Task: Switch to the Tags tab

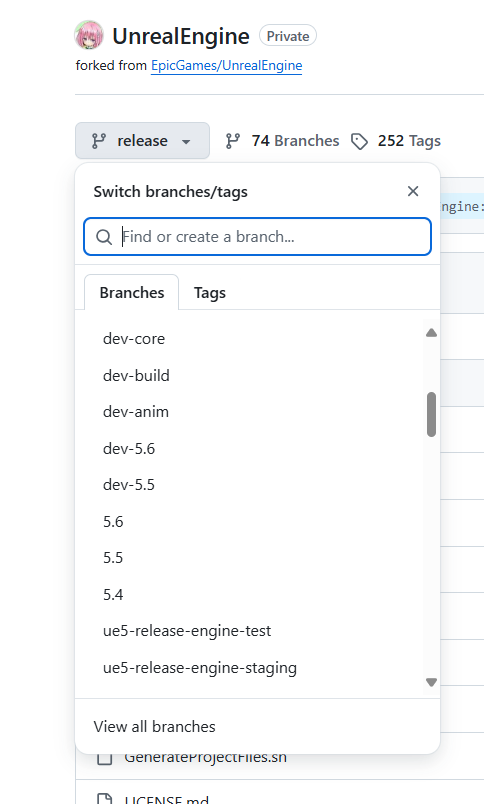Action: point(210,293)
